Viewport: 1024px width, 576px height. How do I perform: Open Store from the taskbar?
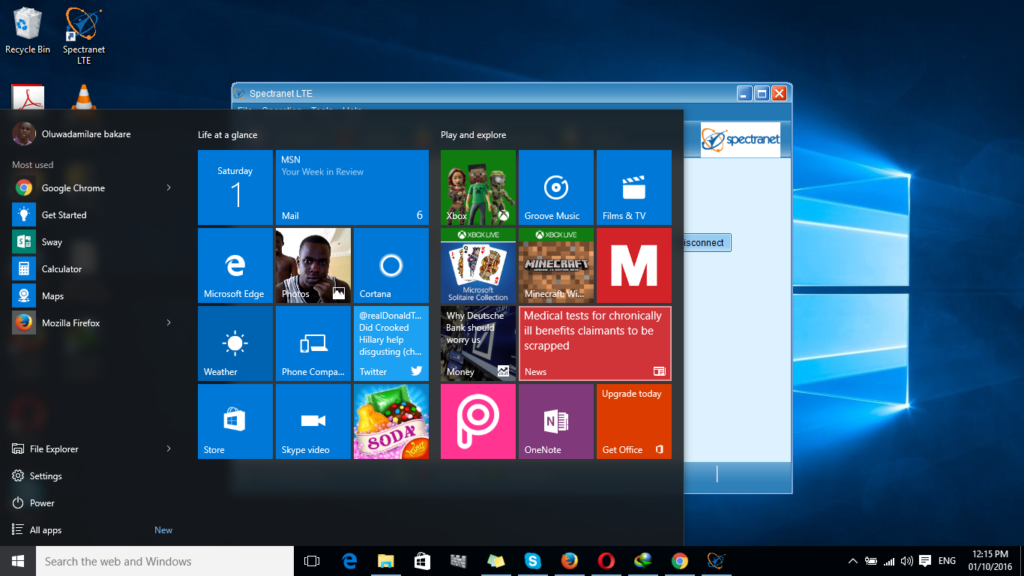tap(423, 561)
